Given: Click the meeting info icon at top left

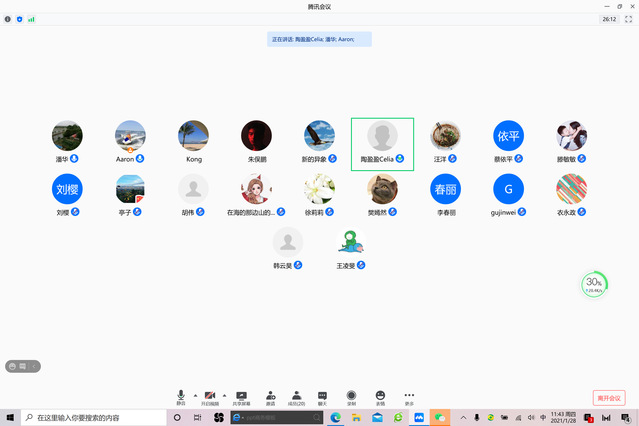Looking at the screenshot, I should [8, 19].
